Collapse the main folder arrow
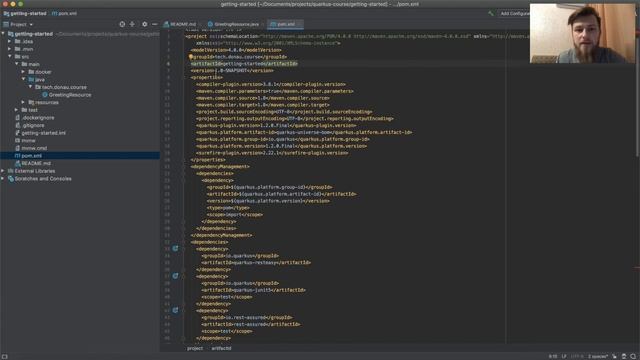Screen dimensions: 640x360 17,64
